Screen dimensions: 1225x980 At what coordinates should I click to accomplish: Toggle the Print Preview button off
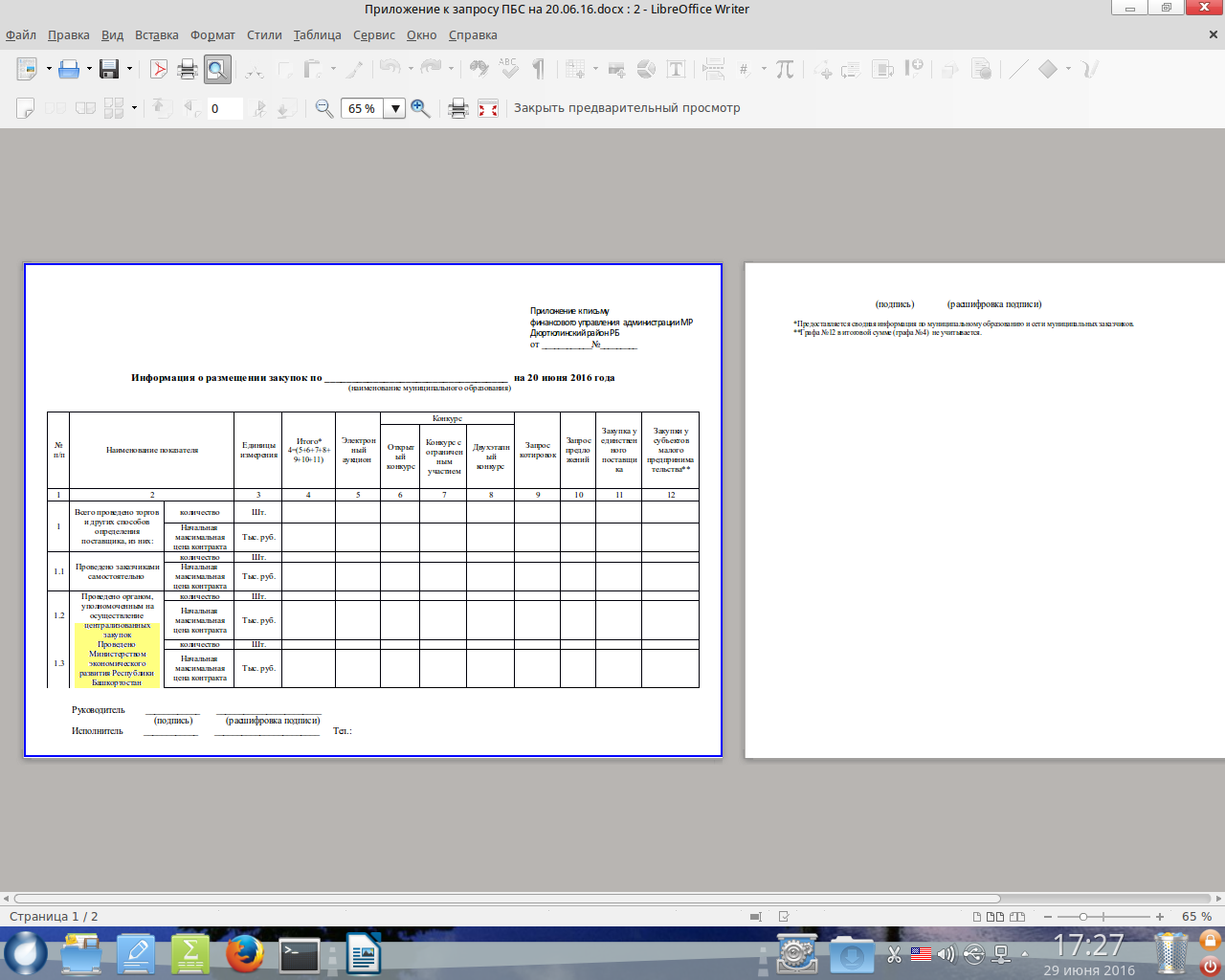217,69
